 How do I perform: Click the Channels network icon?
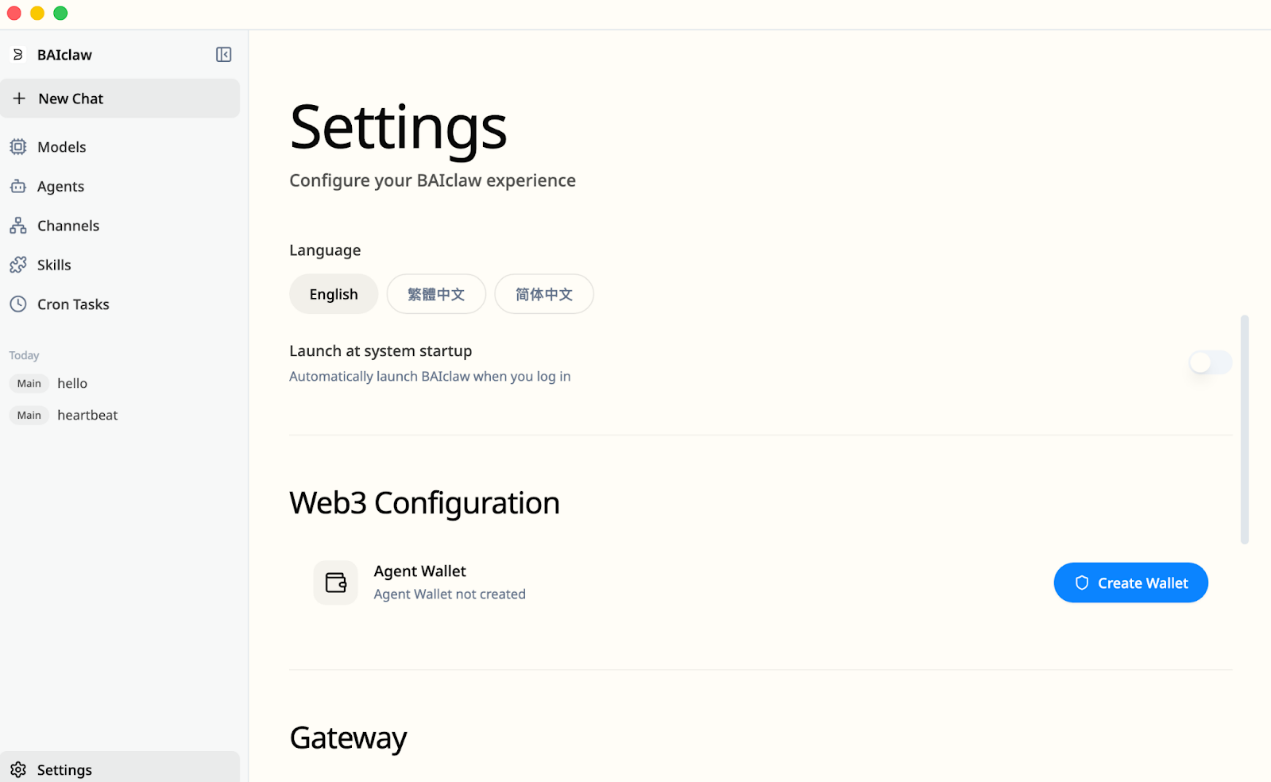[18, 226]
